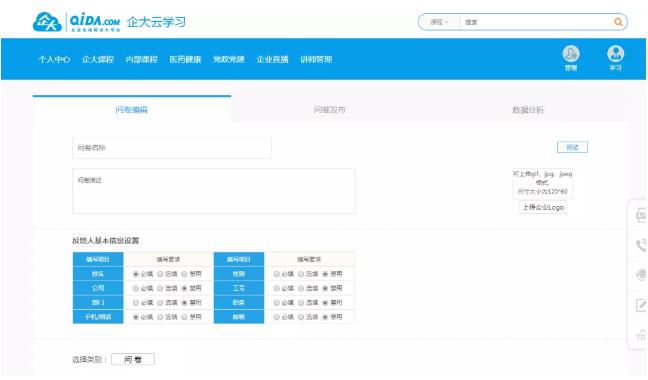This screenshot has width=648, height=380.
Task: Switch to the 问卷编辑 tab
Action: (x=132, y=109)
